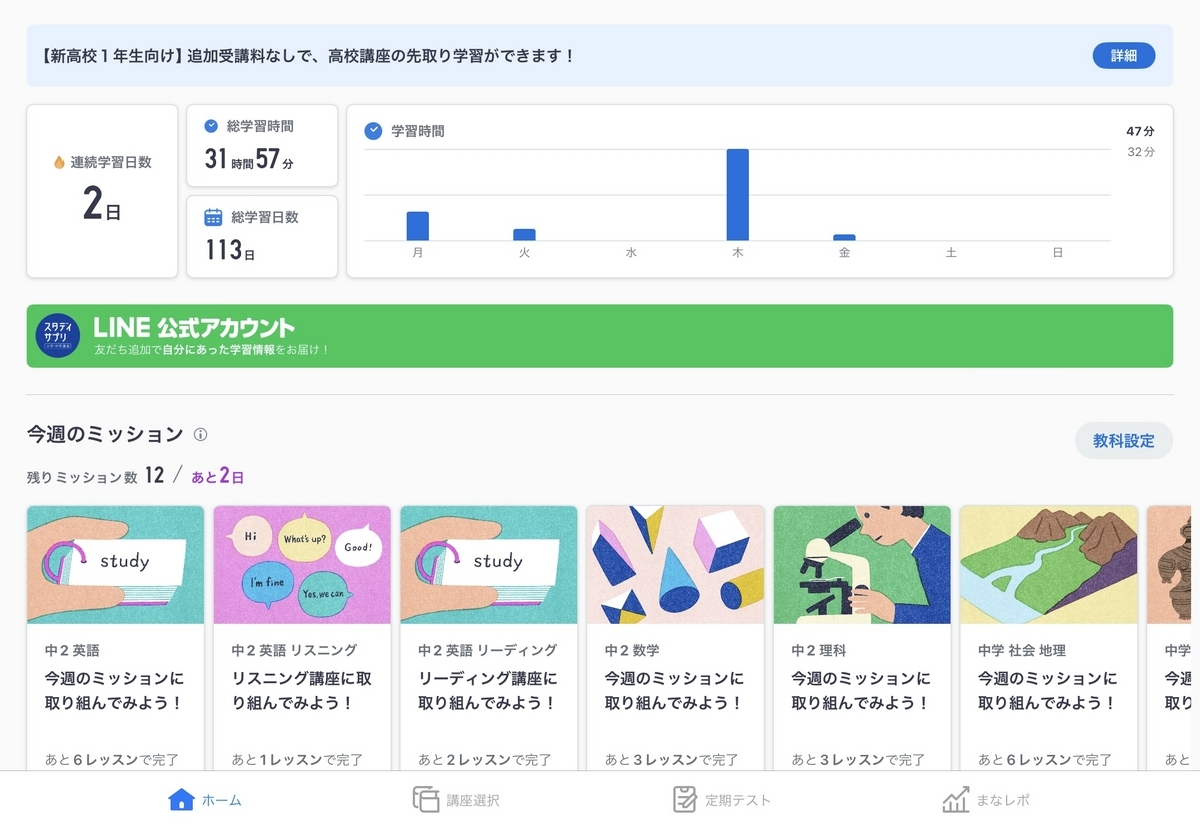Tap the 定期テスト checklist-pencil icon
This screenshot has width=1200, height=826.
coord(685,799)
